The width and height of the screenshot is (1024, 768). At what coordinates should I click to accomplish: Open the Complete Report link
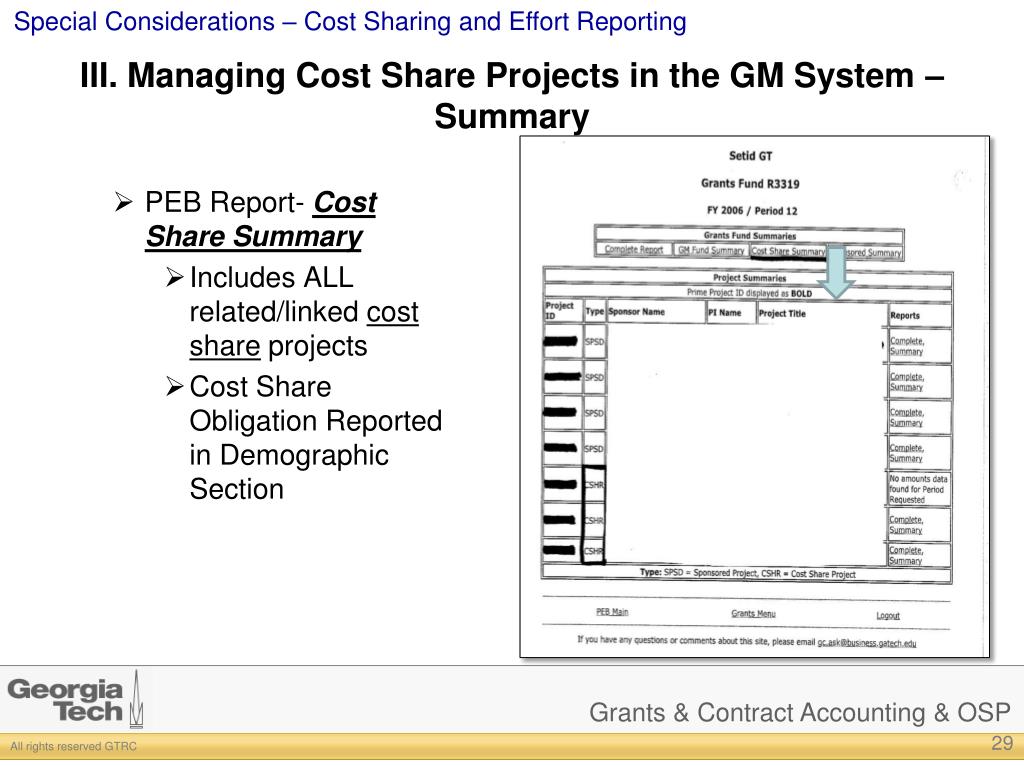[633, 249]
